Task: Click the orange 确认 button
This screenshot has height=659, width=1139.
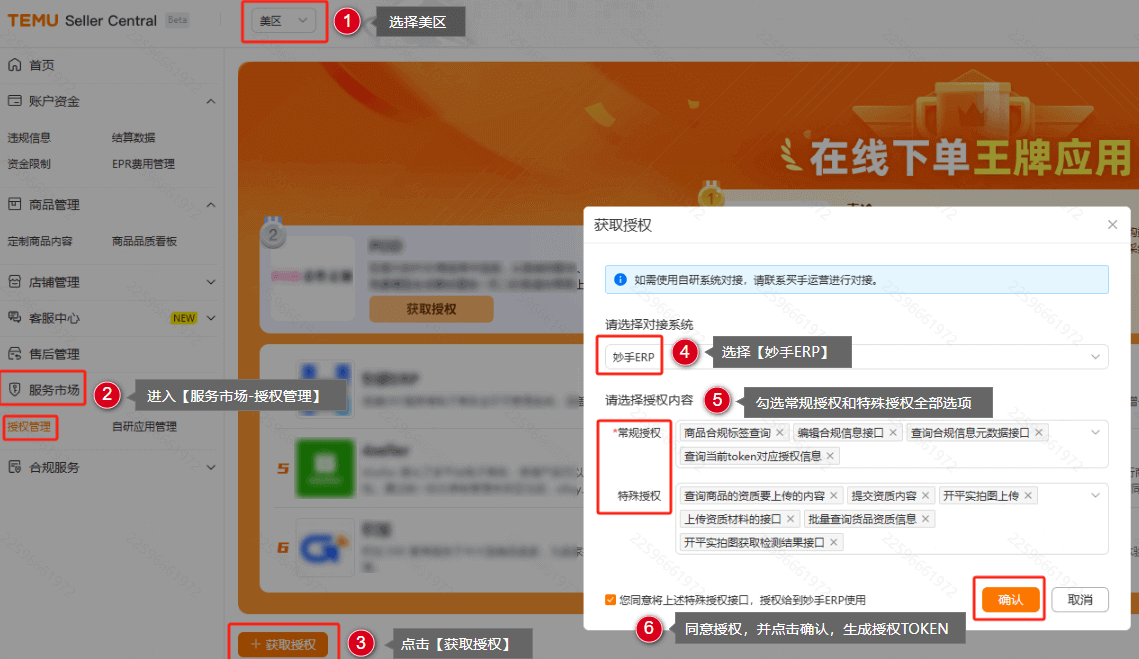Action: [x=1010, y=599]
